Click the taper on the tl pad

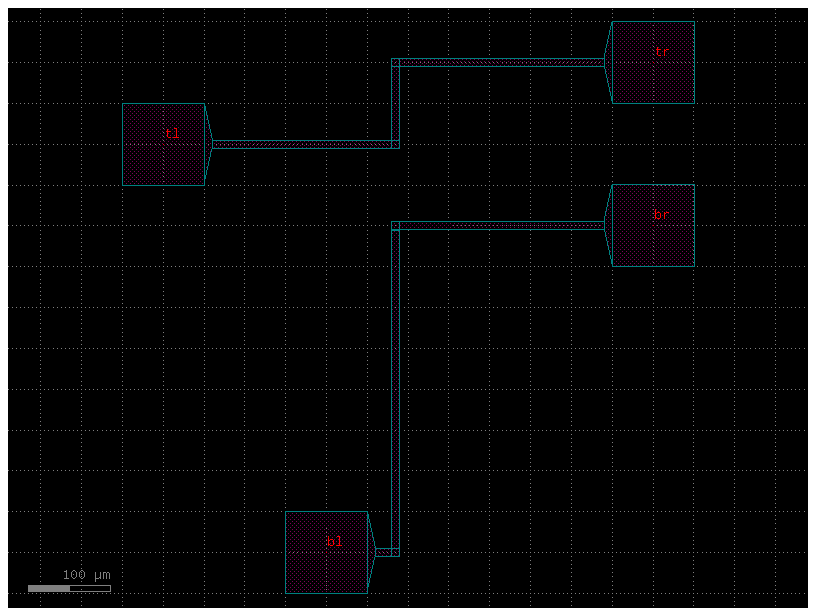click(x=208, y=144)
